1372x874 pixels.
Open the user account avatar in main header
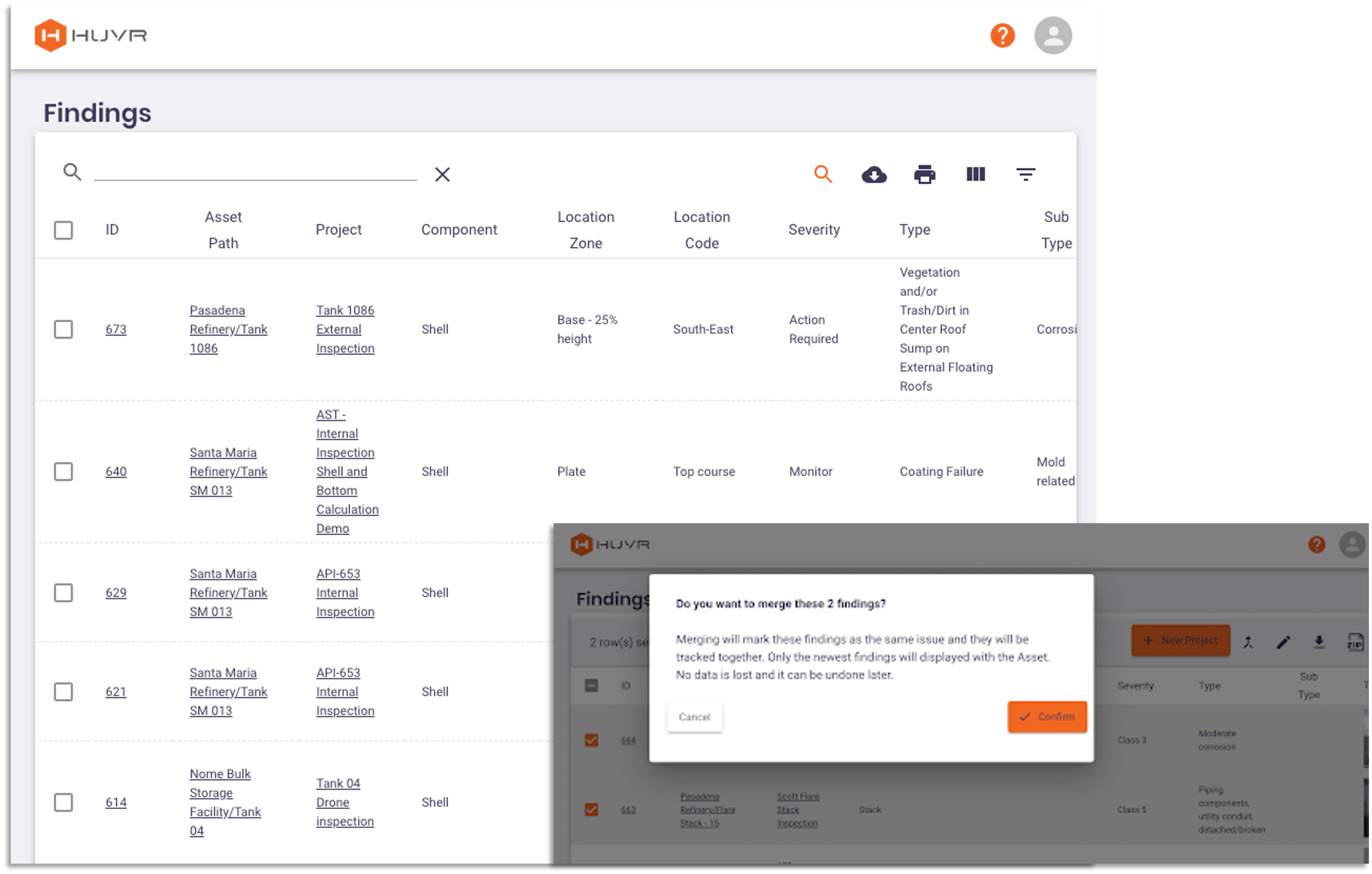[x=1053, y=35]
